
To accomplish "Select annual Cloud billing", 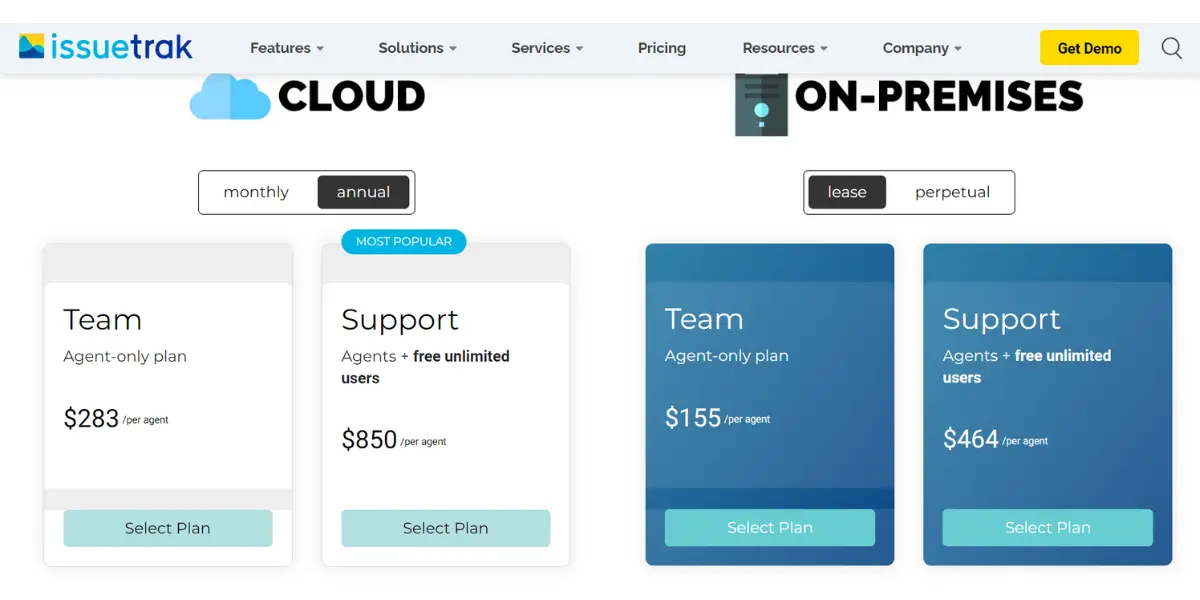I will pos(363,192).
